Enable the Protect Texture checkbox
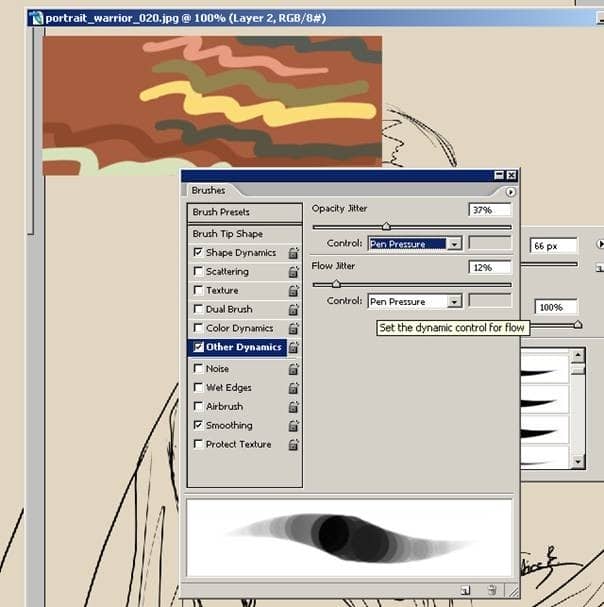The width and height of the screenshot is (604, 607). coord(198,444)
